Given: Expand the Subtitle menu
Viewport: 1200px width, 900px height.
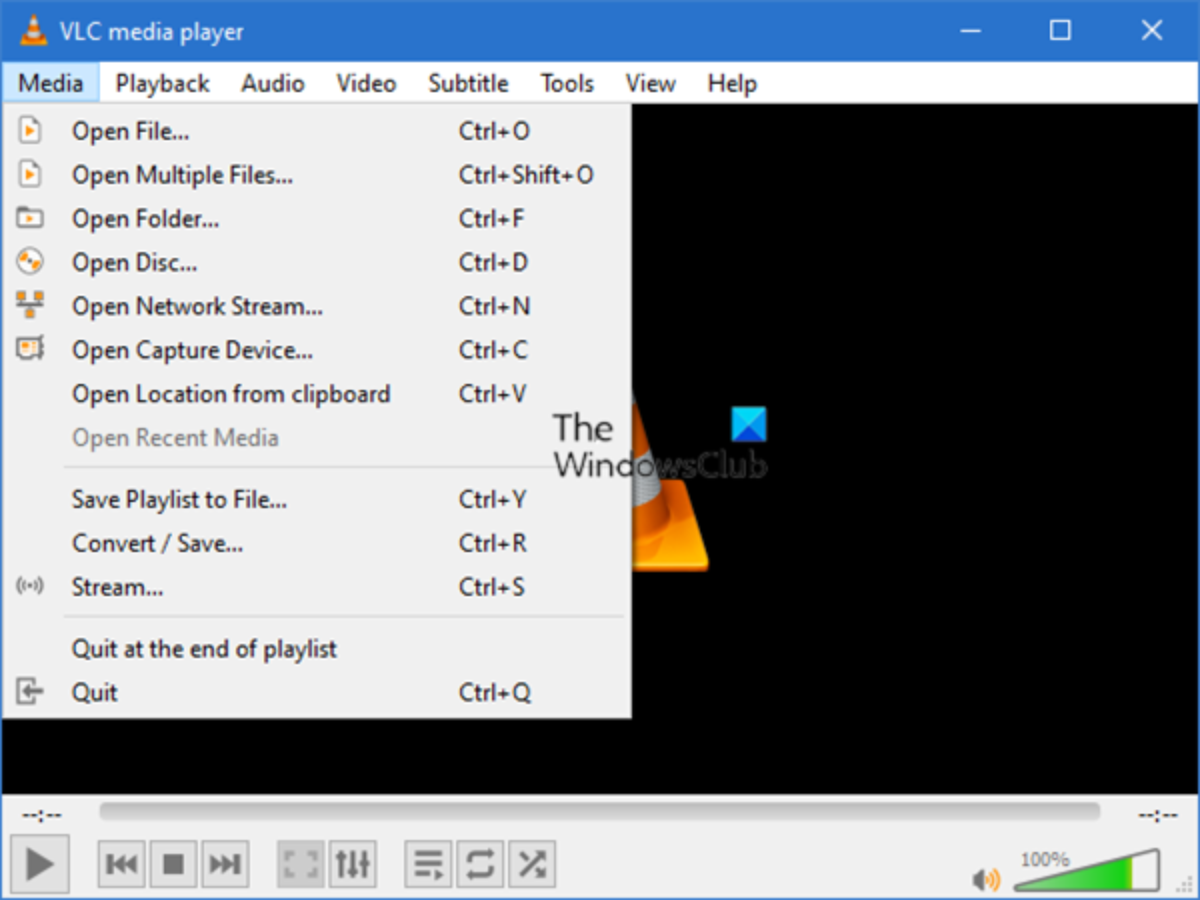Looking at the screenshot, I should [468, 84].
